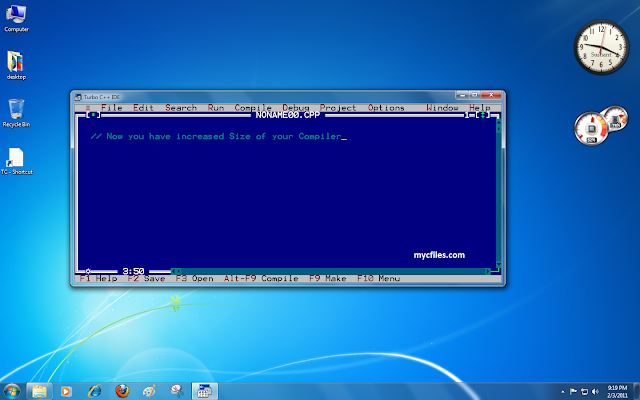Open Paint from the taskbar
The image size is (640, 400).
point(149,391)
